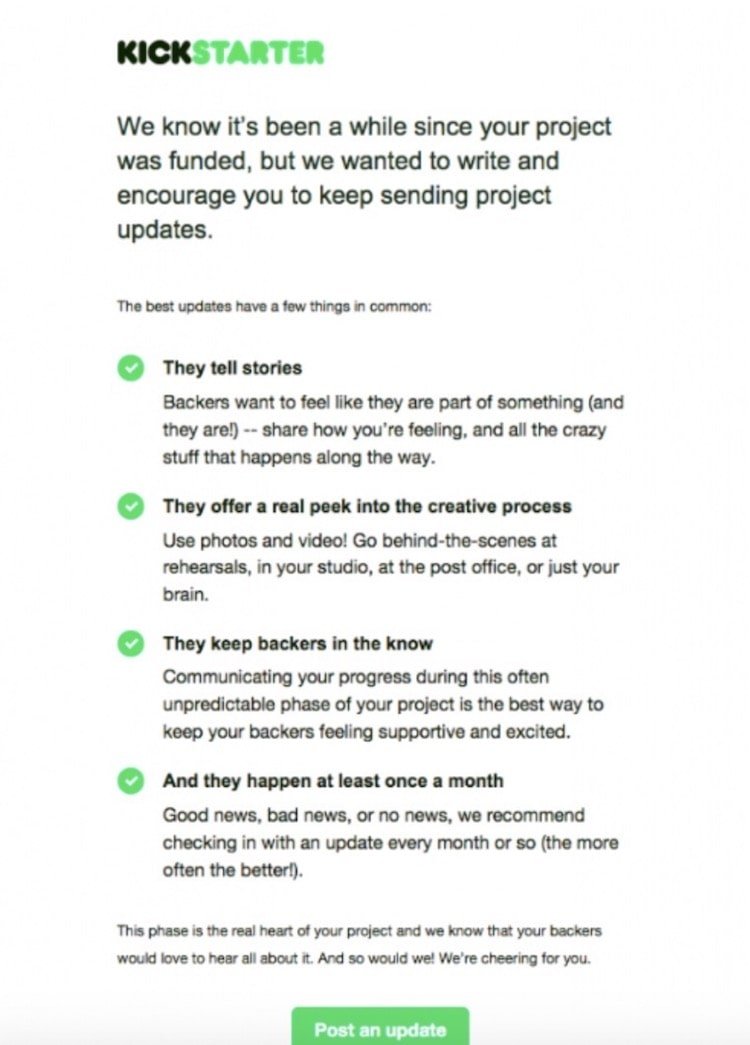Viewport: 750px width, 1045px height.
Task: Click the dark KICK part of the logo
Action: pos(153,53)
